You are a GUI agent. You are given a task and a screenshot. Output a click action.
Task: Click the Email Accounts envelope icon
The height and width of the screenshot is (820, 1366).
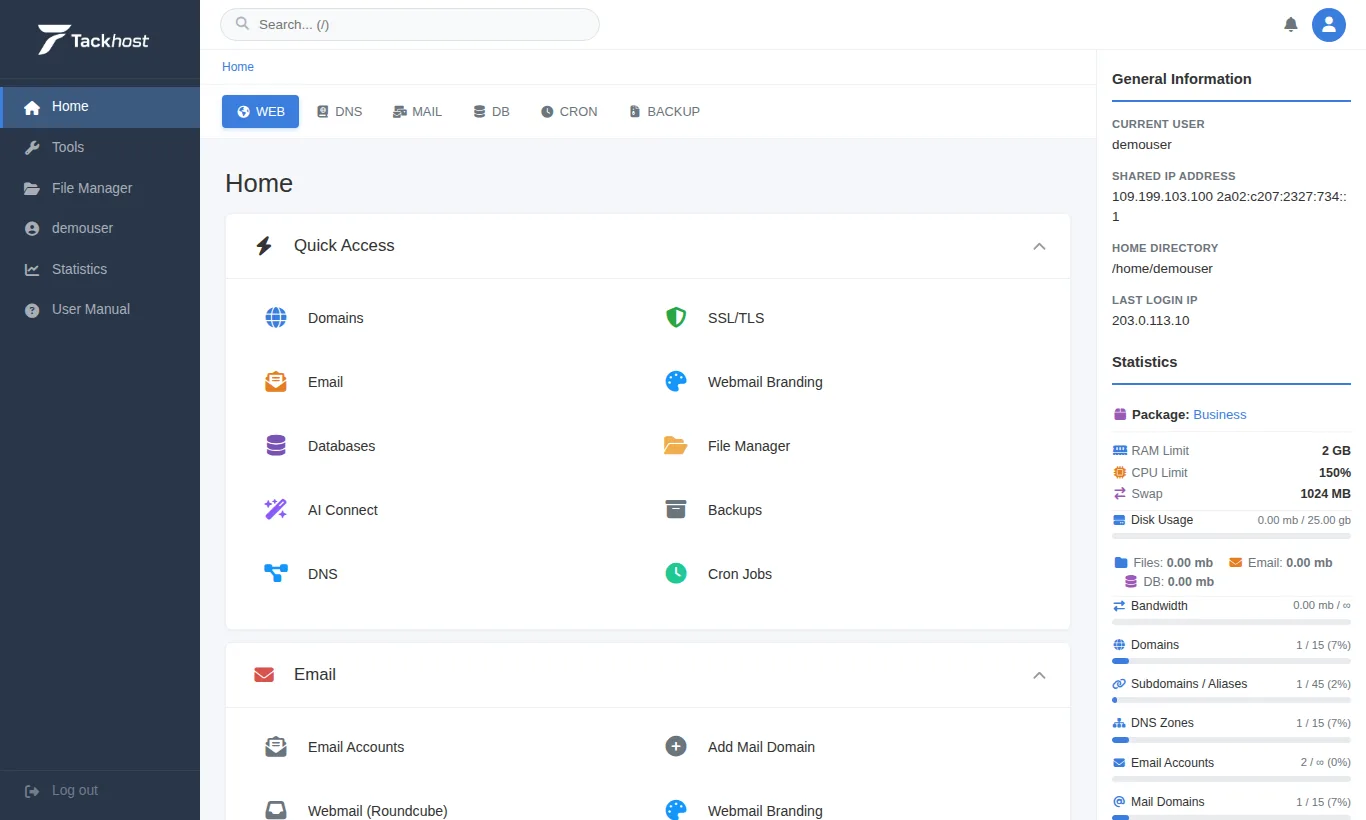click(276, 747)
